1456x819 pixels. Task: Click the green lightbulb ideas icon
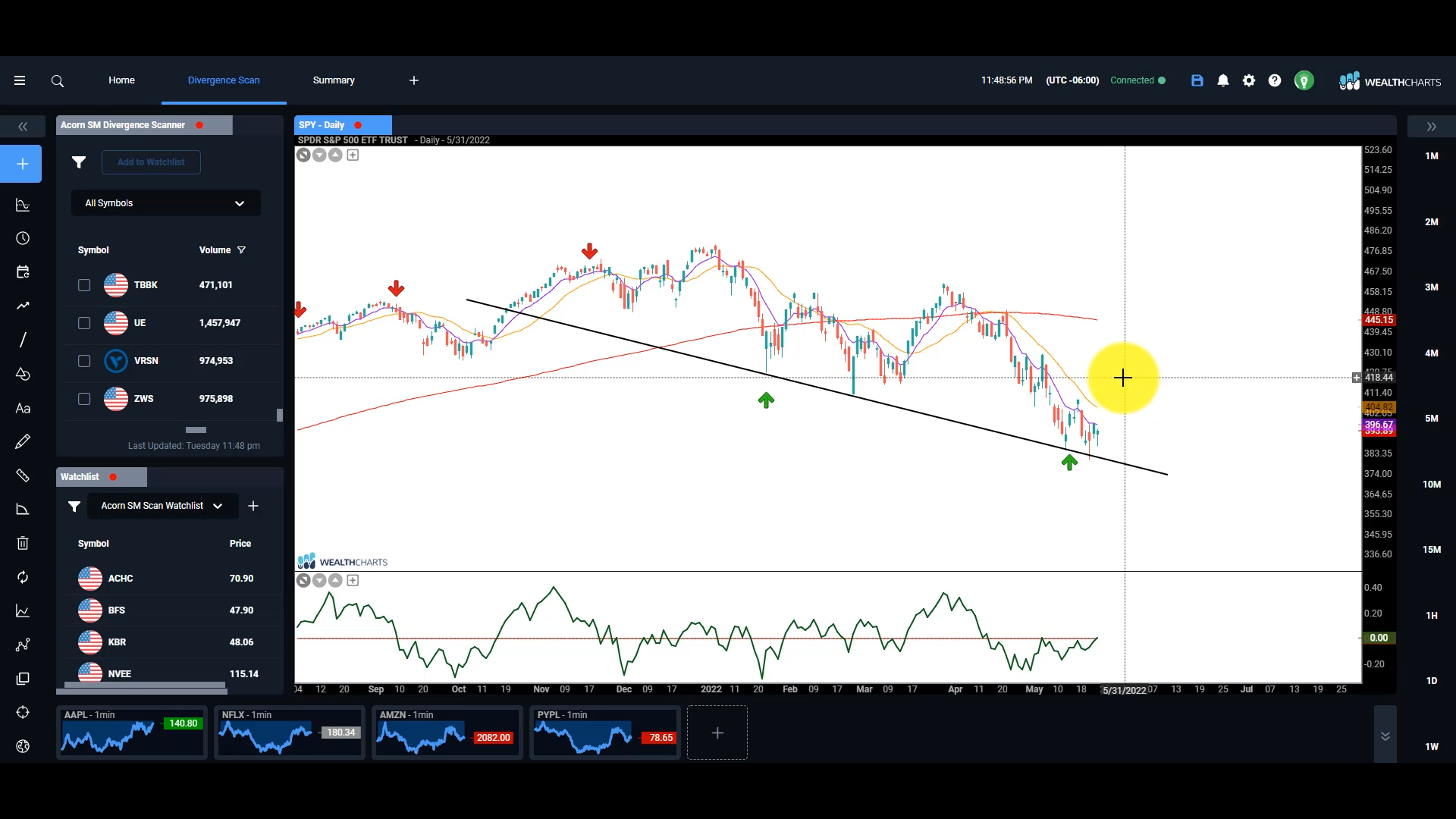(x=1304, y=80)
